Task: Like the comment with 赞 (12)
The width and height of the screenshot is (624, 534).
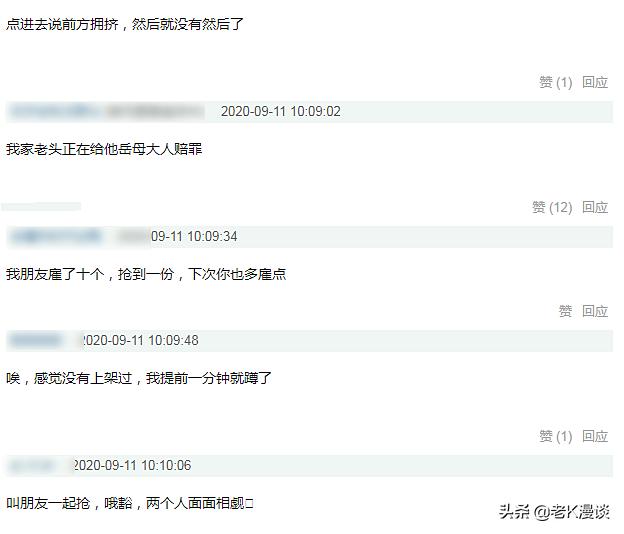Action: 552,207
